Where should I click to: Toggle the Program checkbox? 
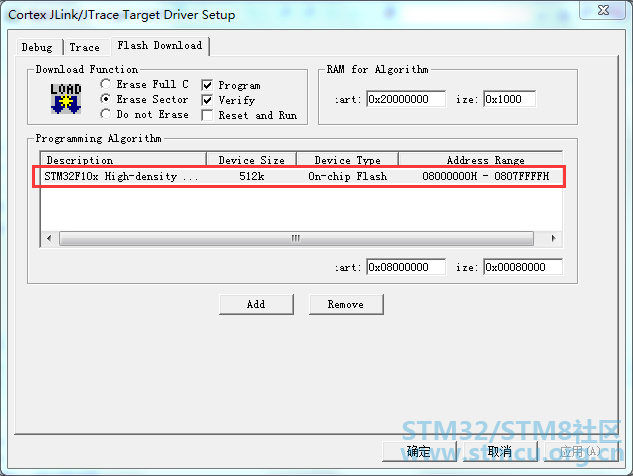tap(208, 86)
